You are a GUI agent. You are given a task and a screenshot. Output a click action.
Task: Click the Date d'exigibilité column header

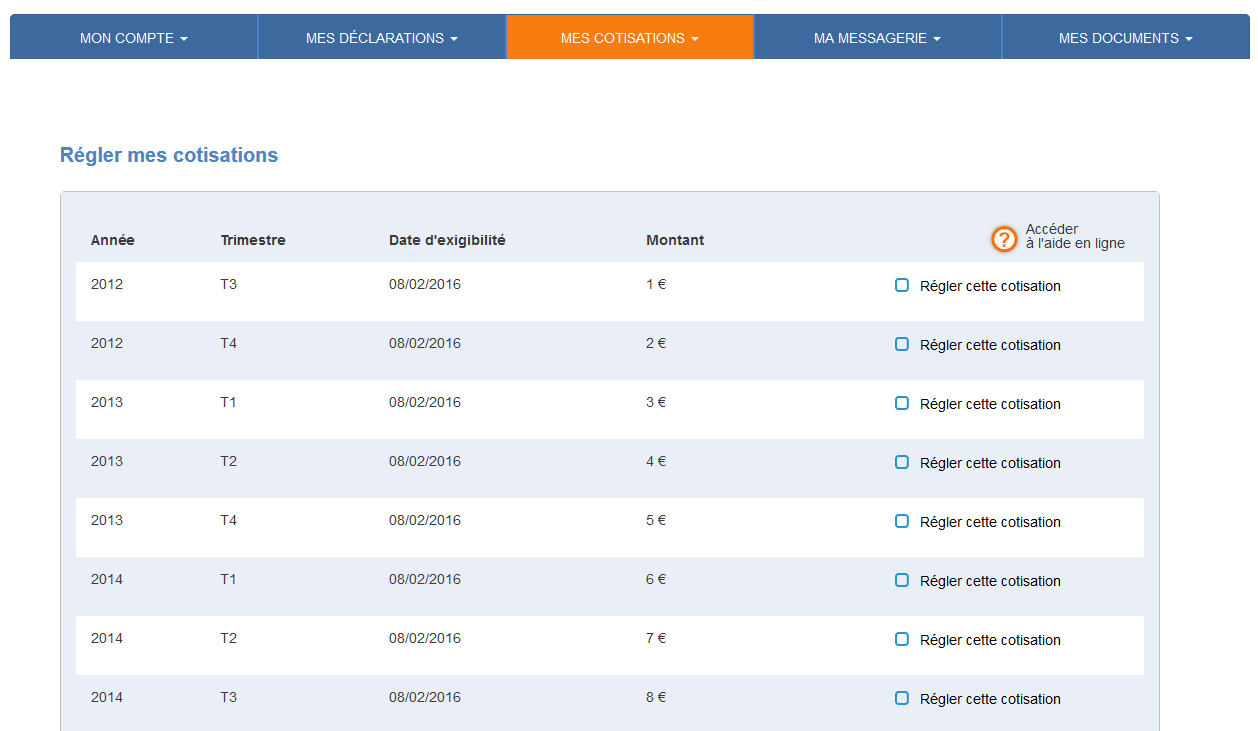click(447, 240)
